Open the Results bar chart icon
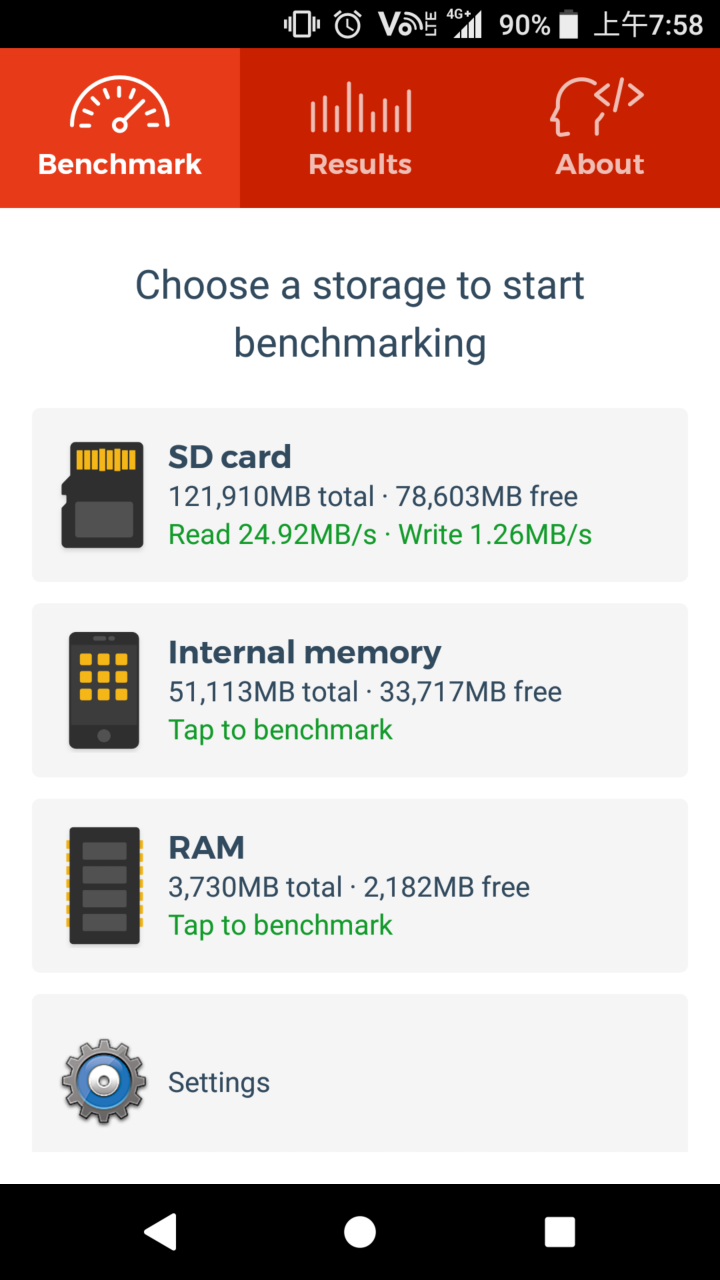 point(360,107)
